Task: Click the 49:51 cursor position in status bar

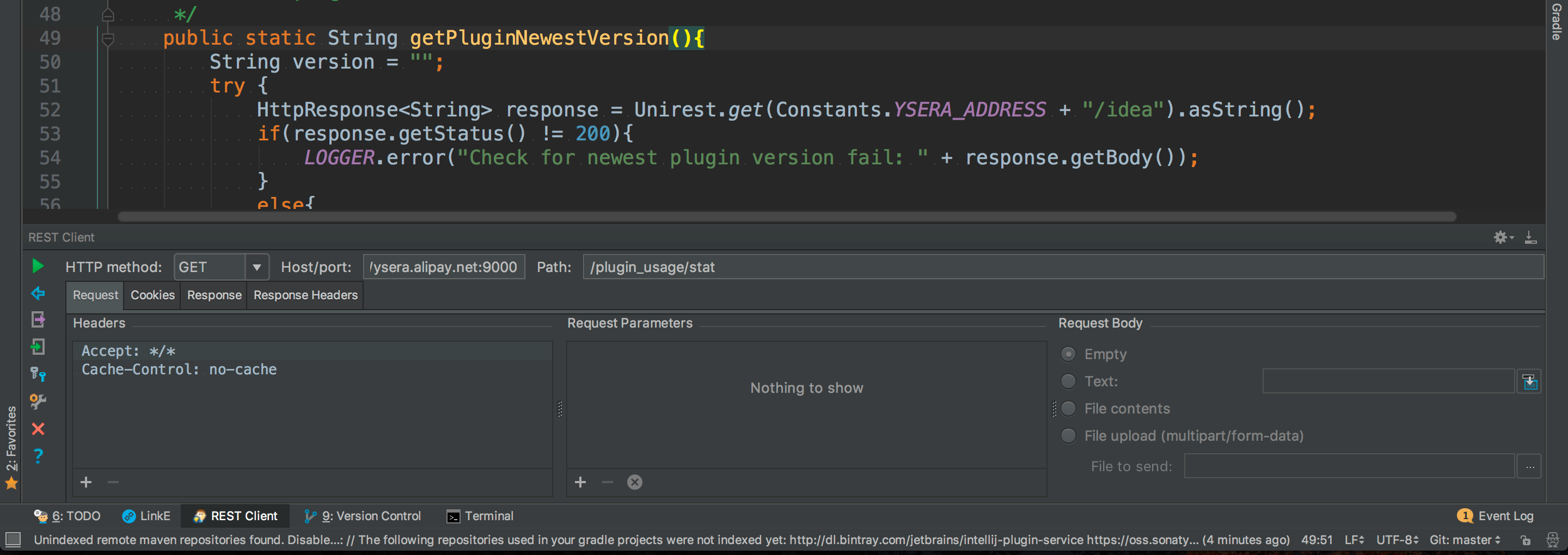Action: point(1316,540)
